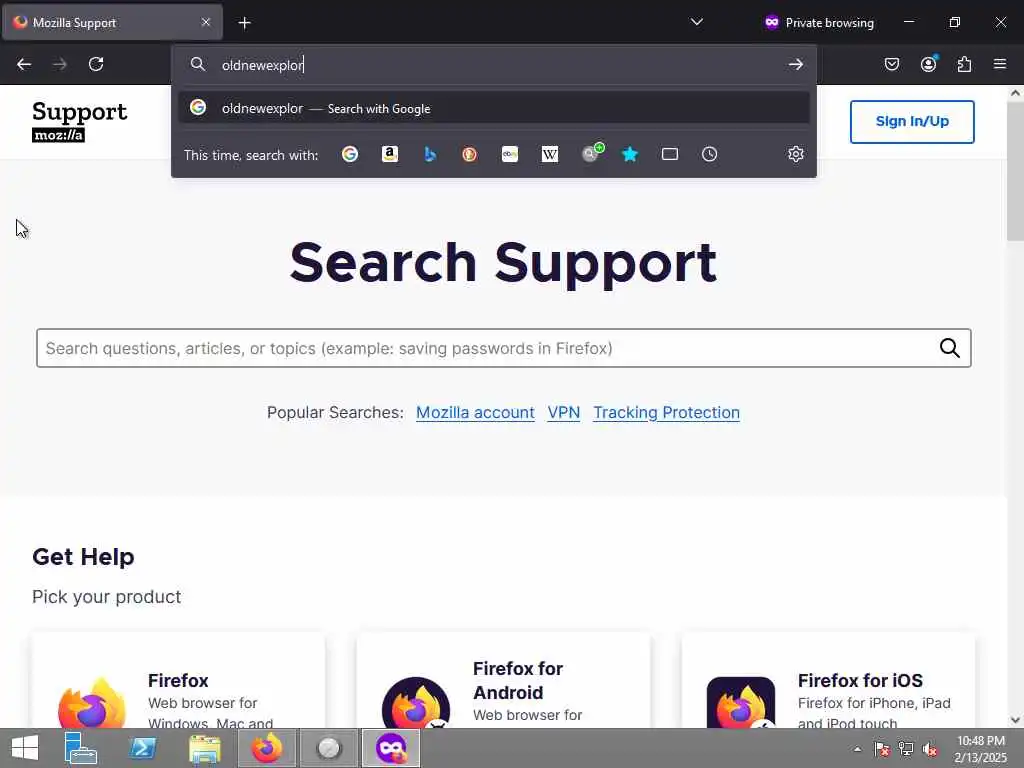Open Server Manager from the taskbar
This screenshot has height=768, width=1024.
pos(80,748)
